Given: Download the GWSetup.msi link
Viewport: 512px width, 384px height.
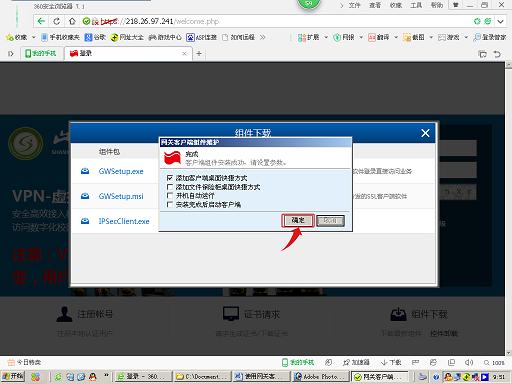Looking at the screenshot, I should tap(121, 196).
